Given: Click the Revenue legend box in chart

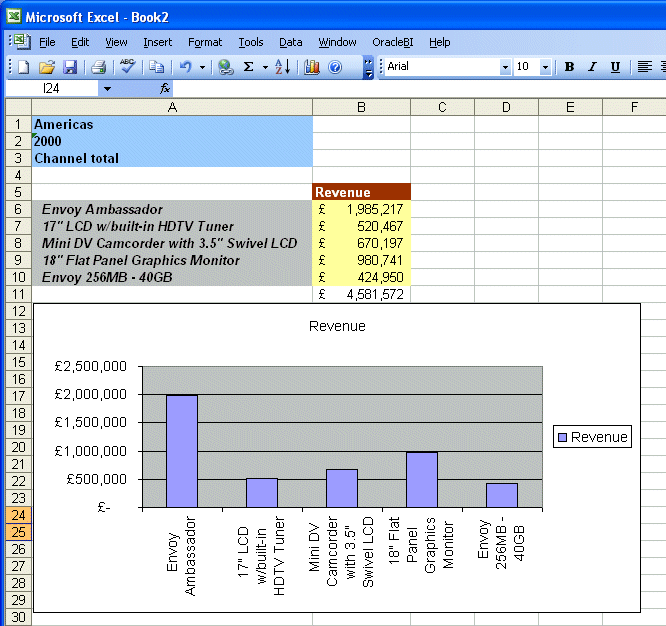Looking at the screenshot, I should (x=592, y=437).
